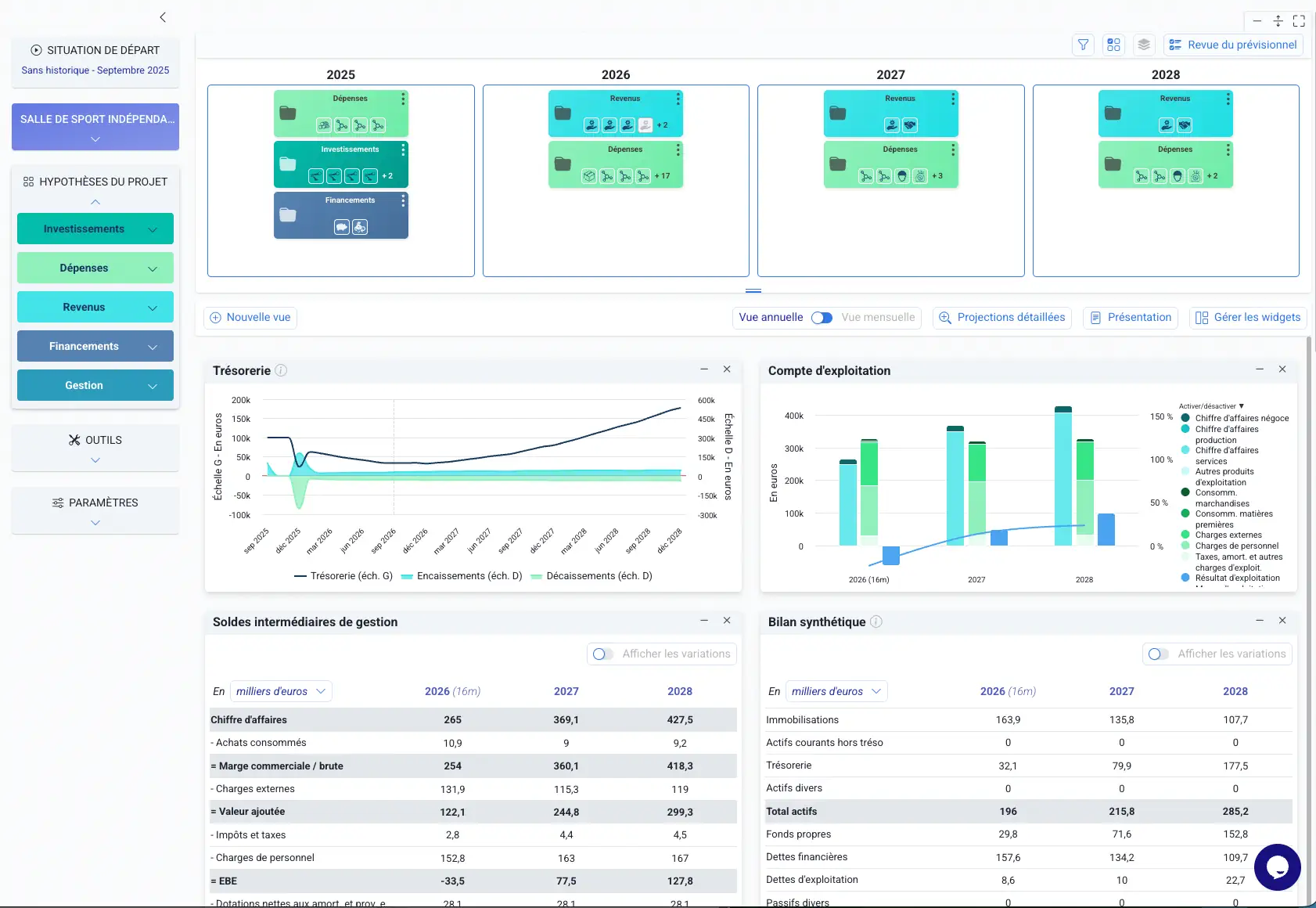Screen dimensions: 1316x908
Task: Open SITUATION DE DÉPART section
Action: coord(95,59)
